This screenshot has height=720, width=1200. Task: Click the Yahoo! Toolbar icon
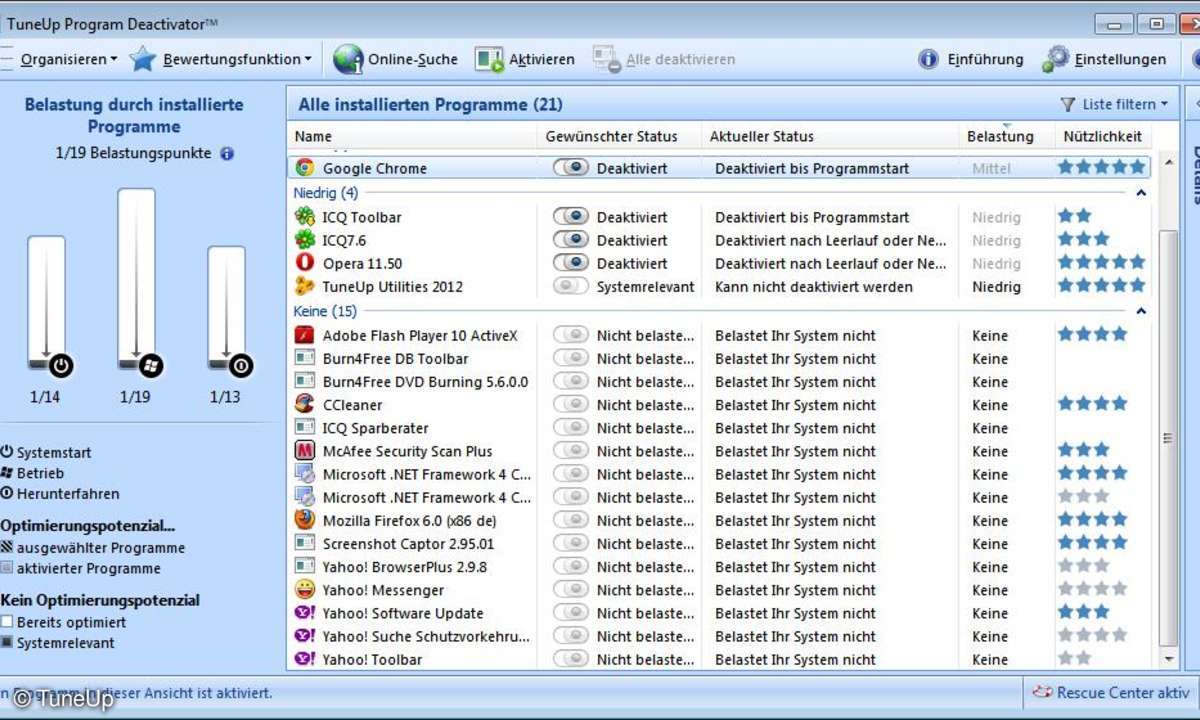coord(305,659)
